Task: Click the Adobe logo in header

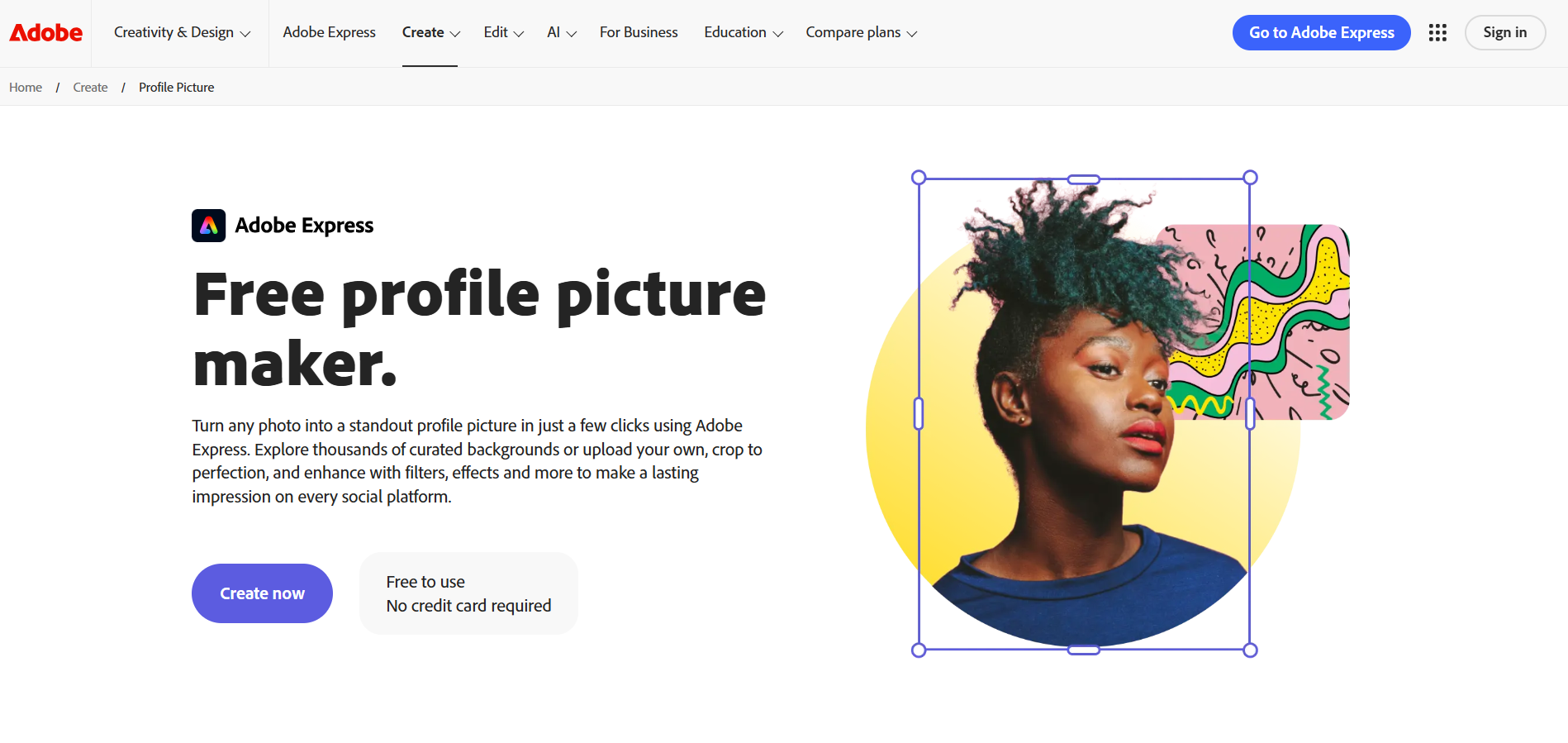Action: click(45, 33)
